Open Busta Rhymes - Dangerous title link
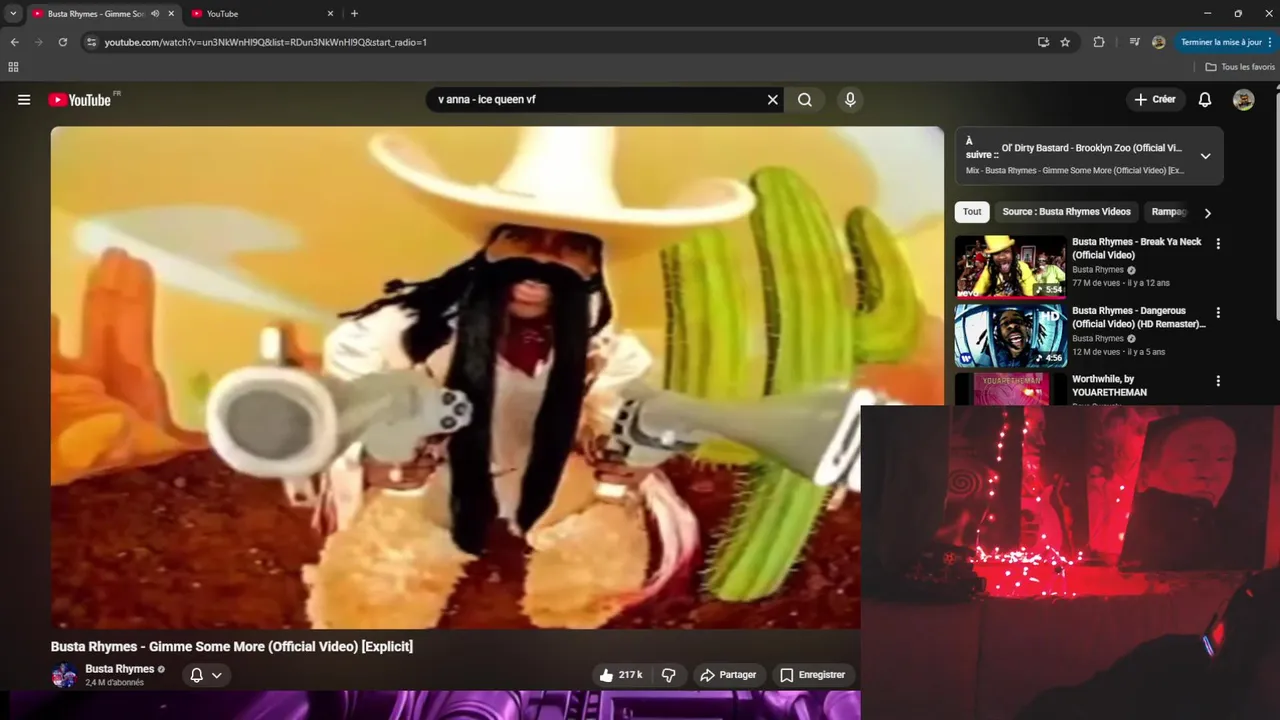Screen dimensions: 1280x720 click(1139, 317)
